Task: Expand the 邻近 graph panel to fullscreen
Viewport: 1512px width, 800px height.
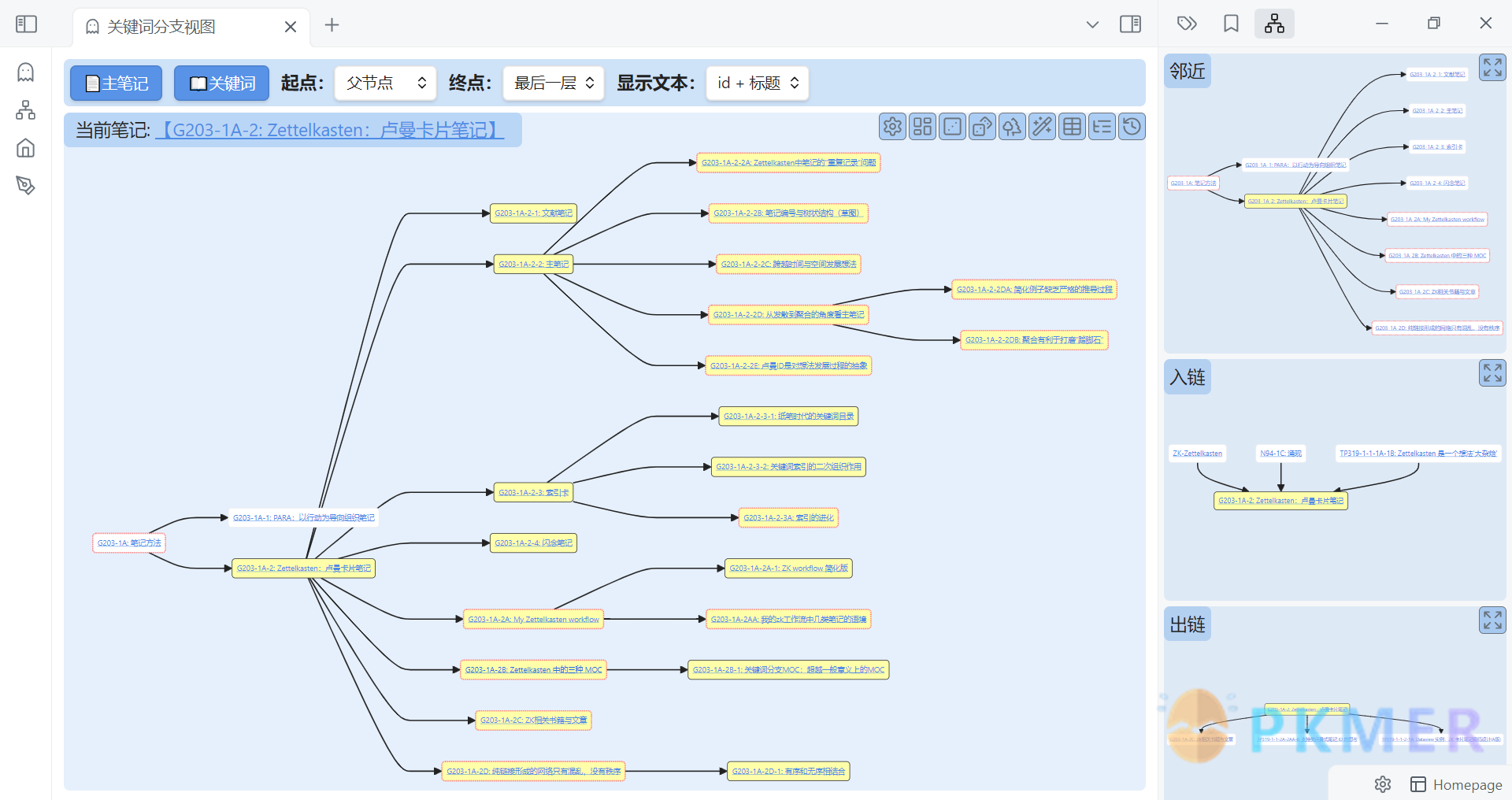Action: [x=1492, y=68]
